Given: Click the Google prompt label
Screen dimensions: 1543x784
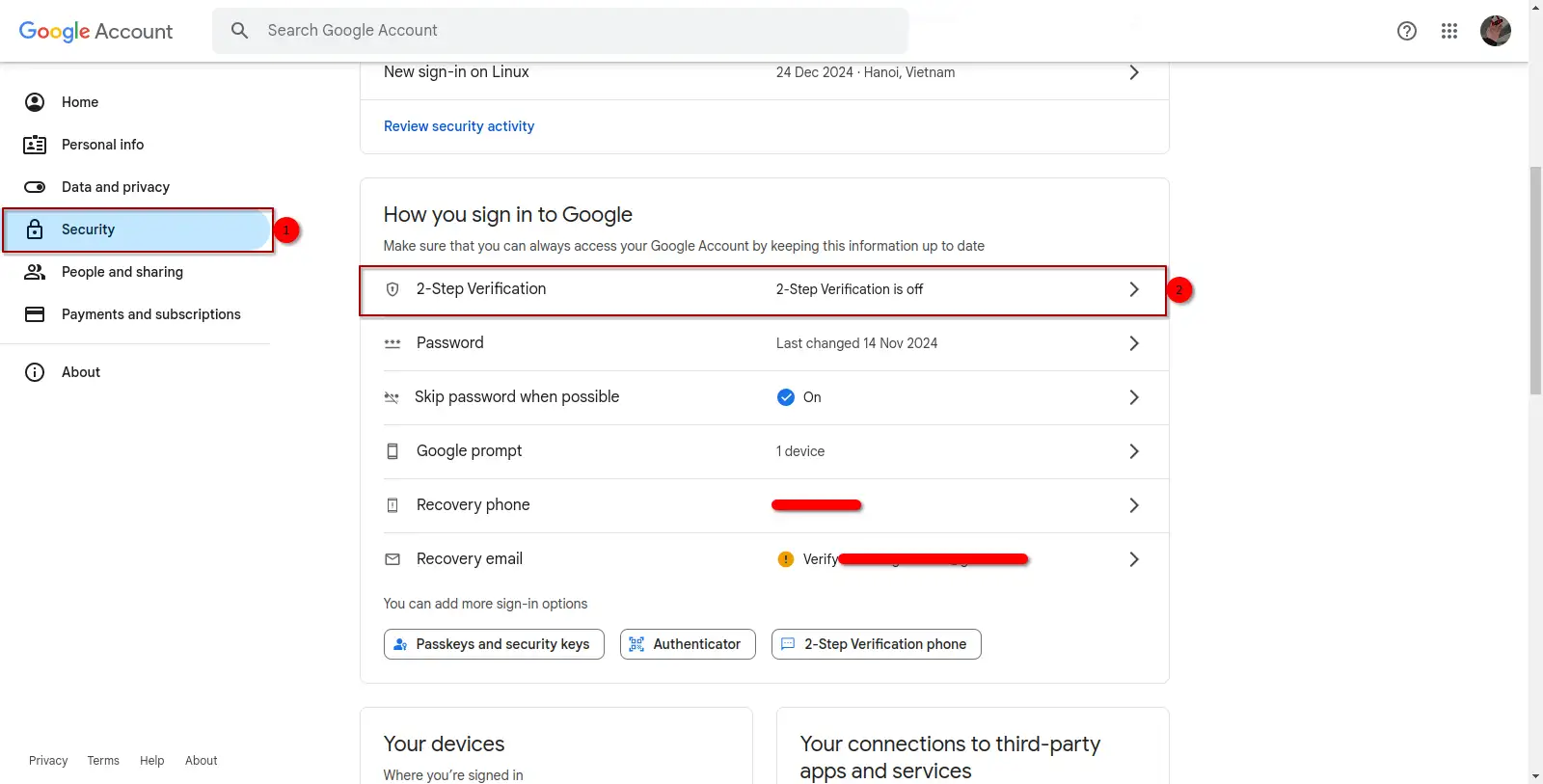Looking at the screenshot, I should pos(469,451).
